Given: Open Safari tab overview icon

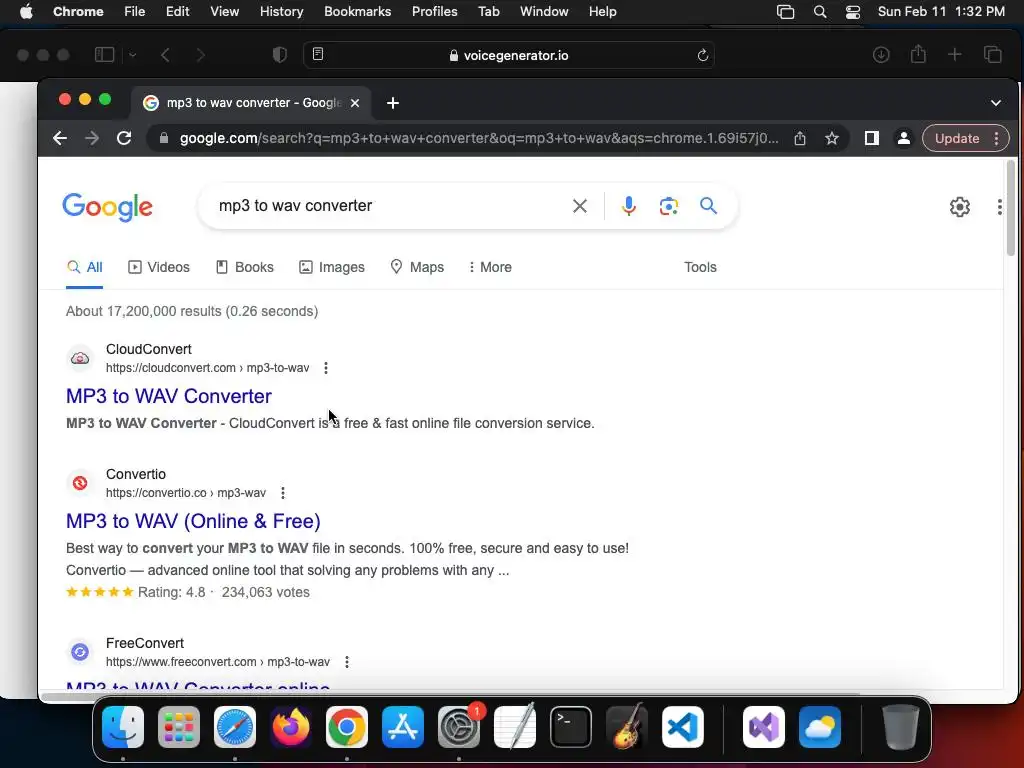Looking at the screenshot, I should [x=993, y=55].
